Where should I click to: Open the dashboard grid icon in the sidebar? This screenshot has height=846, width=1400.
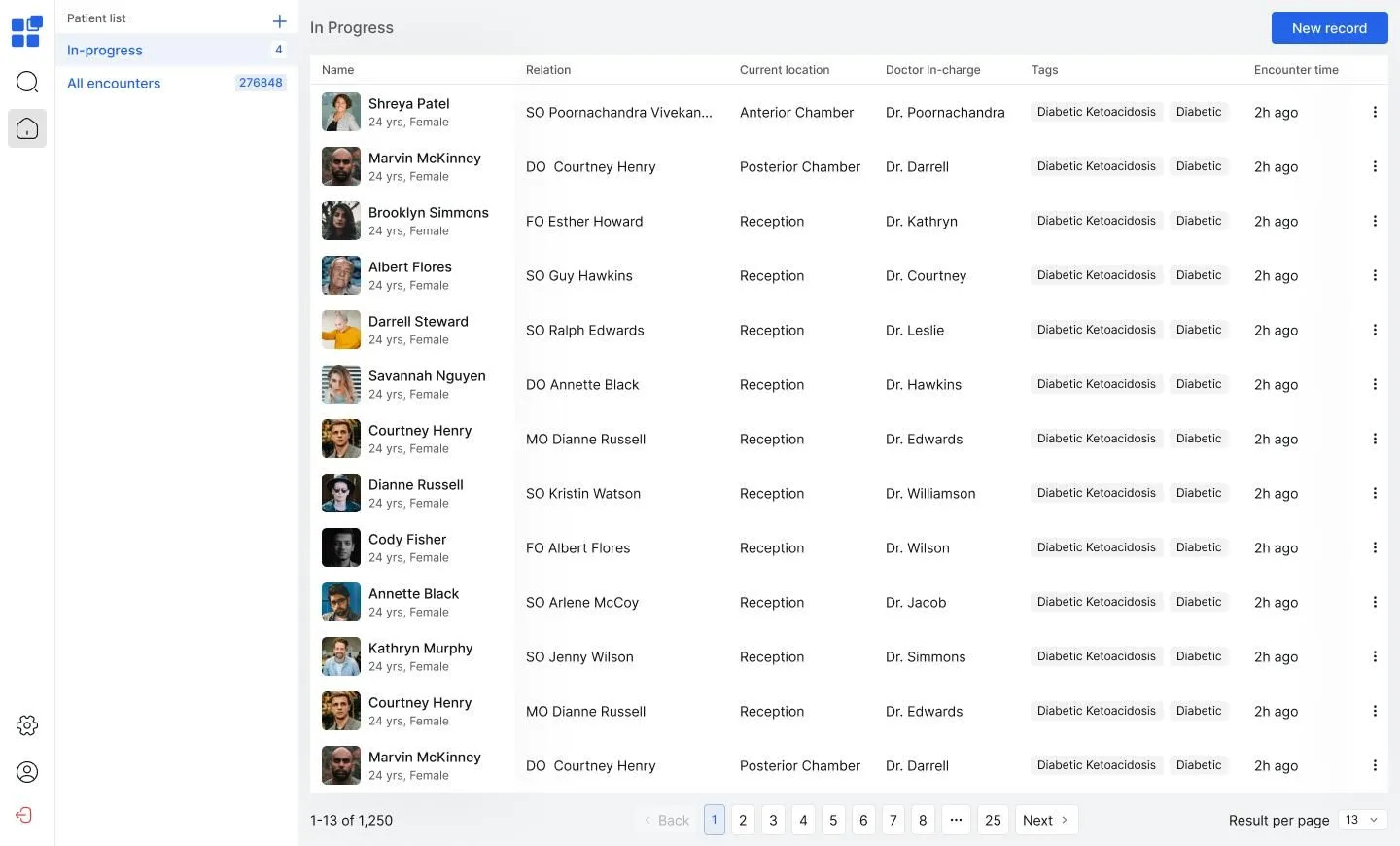pos(26,31)
